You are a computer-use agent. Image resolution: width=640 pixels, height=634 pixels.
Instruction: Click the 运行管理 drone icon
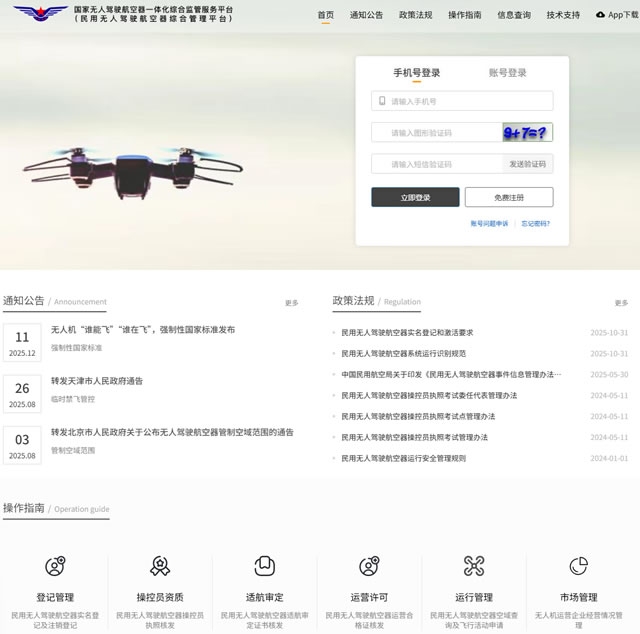[474, 566]
